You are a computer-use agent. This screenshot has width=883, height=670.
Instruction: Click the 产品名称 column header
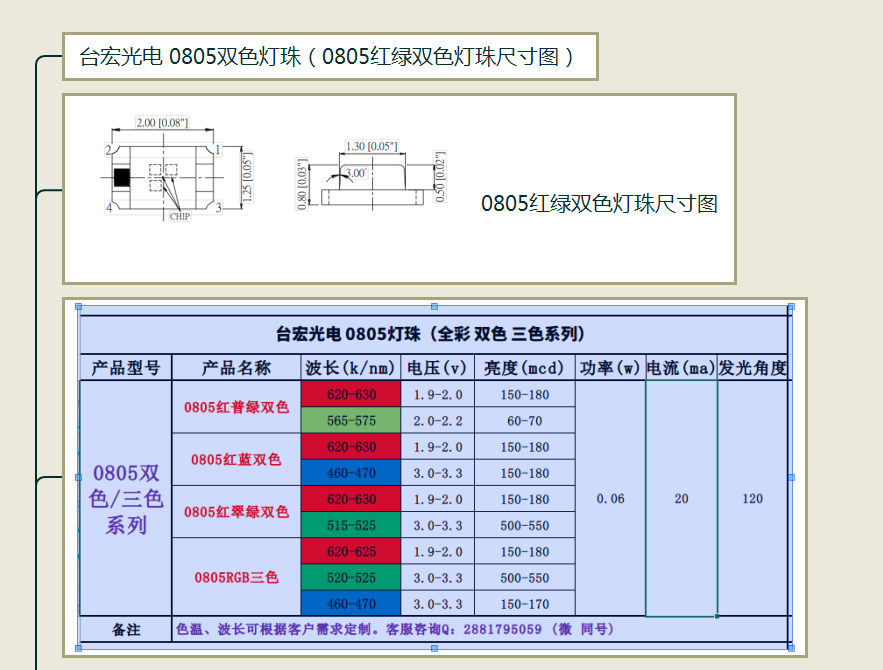237,367
